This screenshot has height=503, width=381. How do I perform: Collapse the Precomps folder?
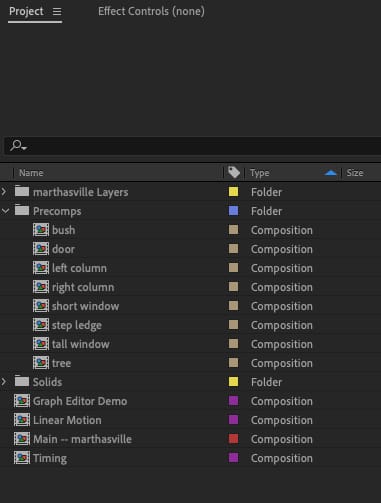5,211
